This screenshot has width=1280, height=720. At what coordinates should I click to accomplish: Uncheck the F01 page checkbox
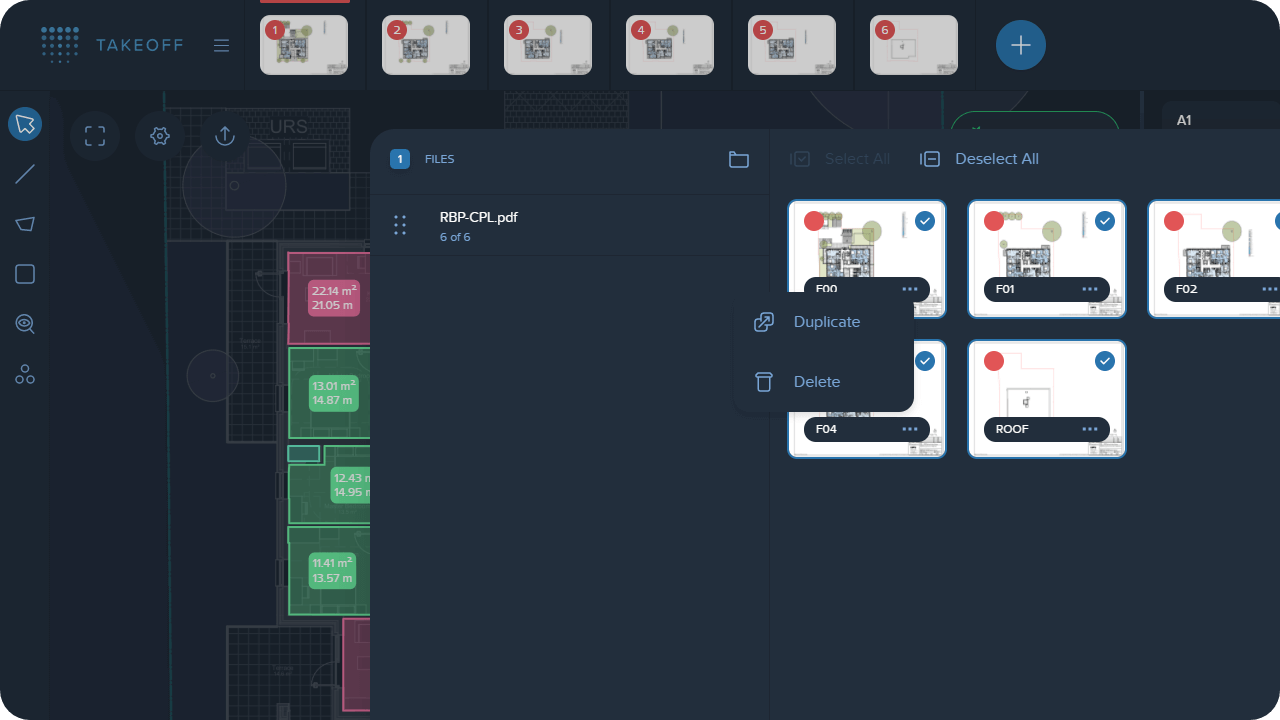[1105, 221]
